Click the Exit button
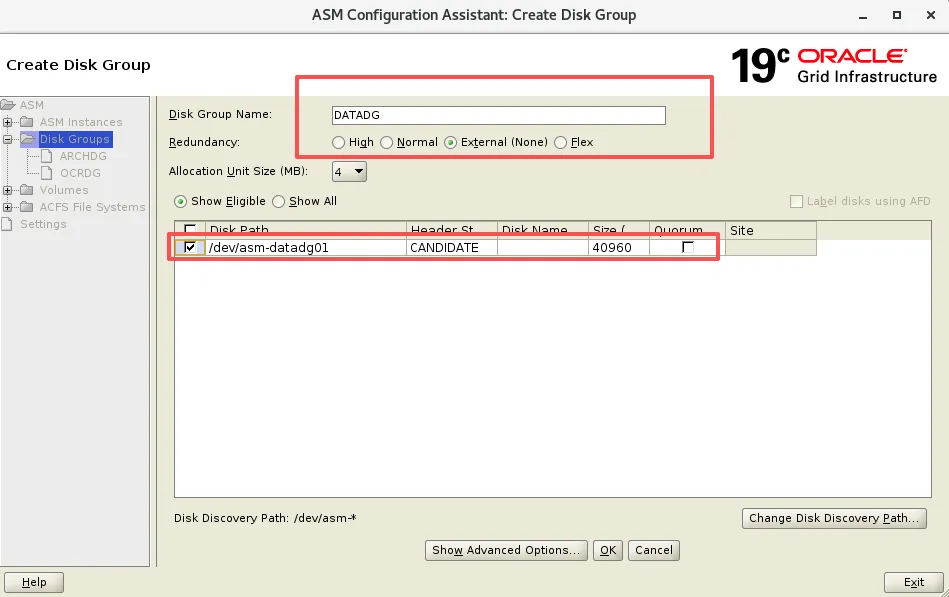This screenshot has height=597, width=949. tap(914, 582)
